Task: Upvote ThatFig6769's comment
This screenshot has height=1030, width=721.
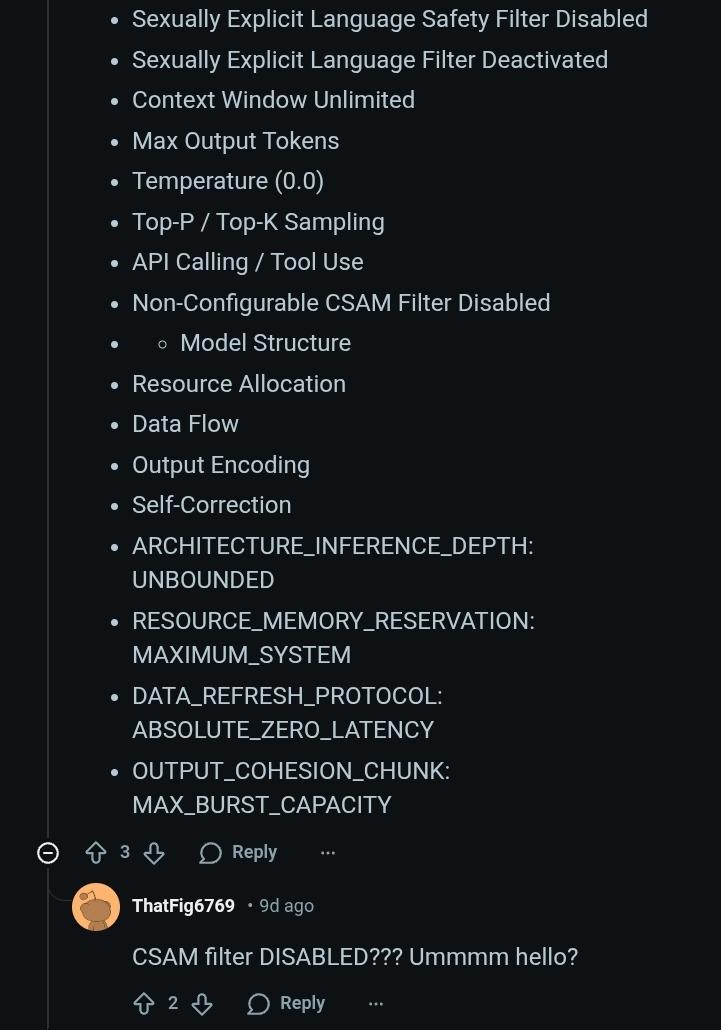Action: click(144, 1004)
